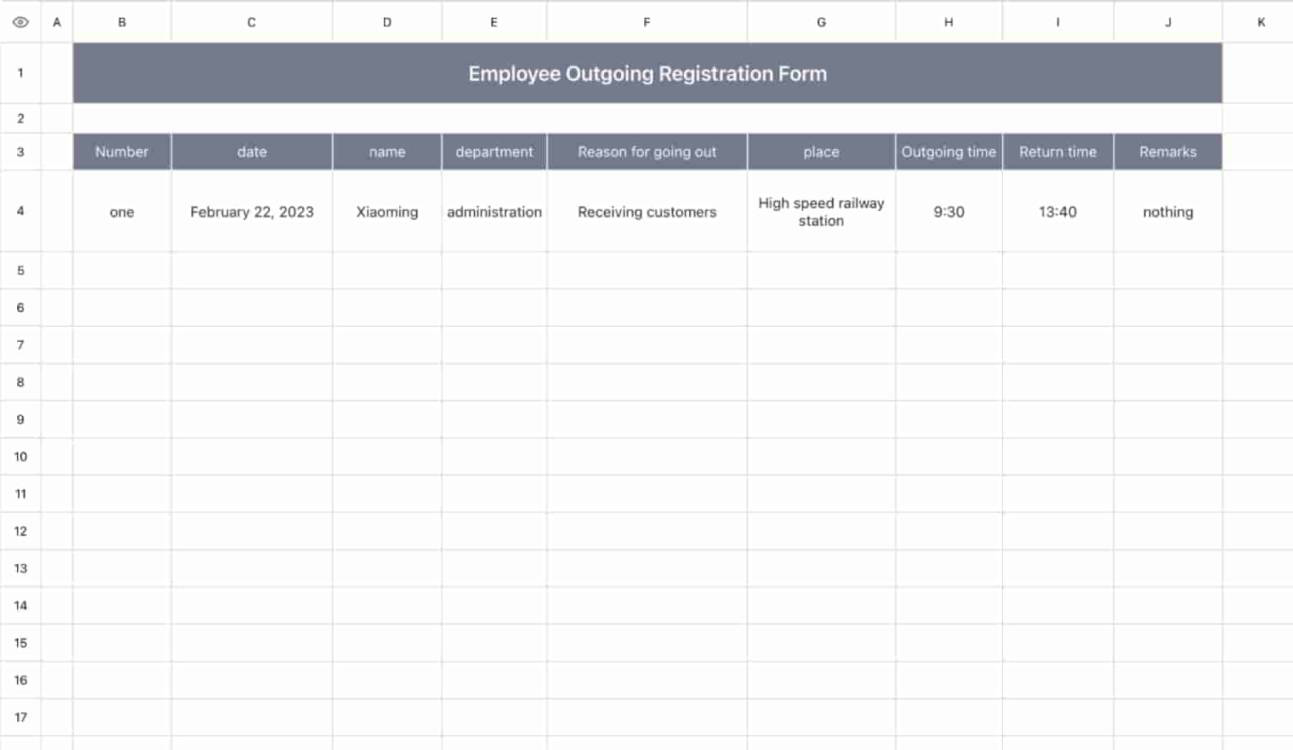Select row 4 header
The image size is (1293, 750).
[x=20, y=211]
